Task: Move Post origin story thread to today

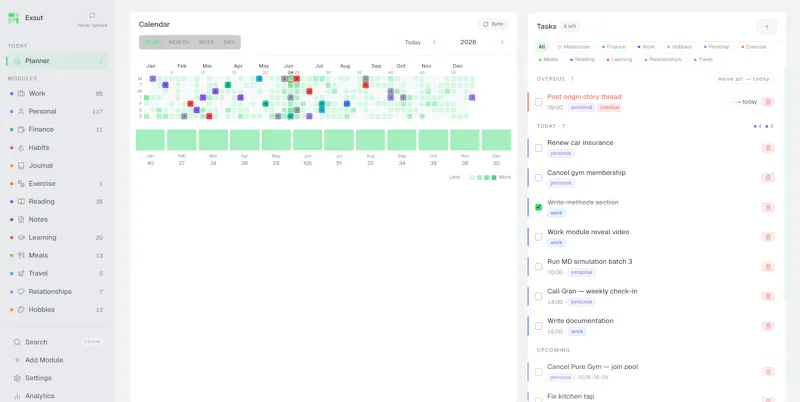Action: (746, 102)
